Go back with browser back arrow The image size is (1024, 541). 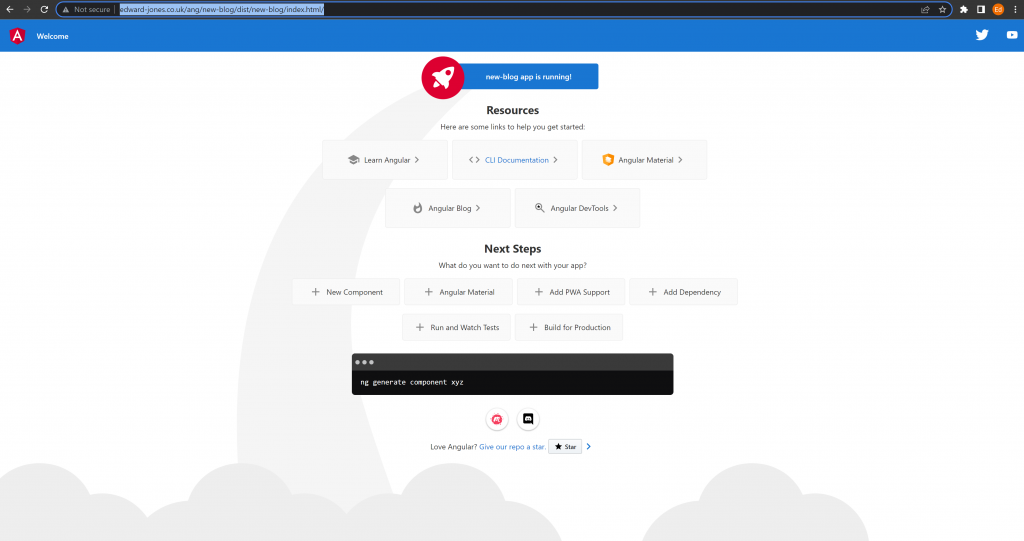click(10, 9)
